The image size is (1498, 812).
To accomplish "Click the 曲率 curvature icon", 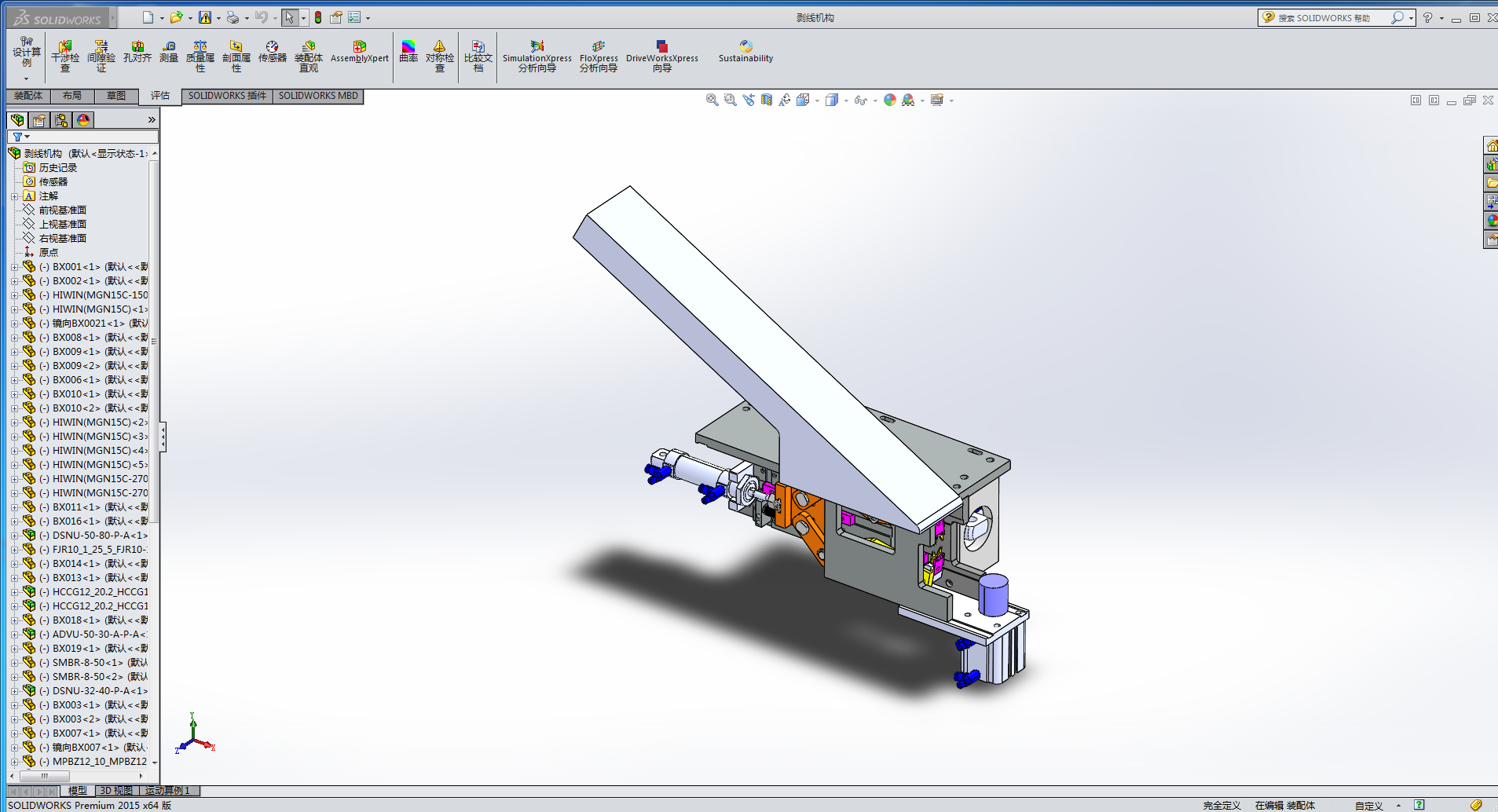I will coord(408,53).
